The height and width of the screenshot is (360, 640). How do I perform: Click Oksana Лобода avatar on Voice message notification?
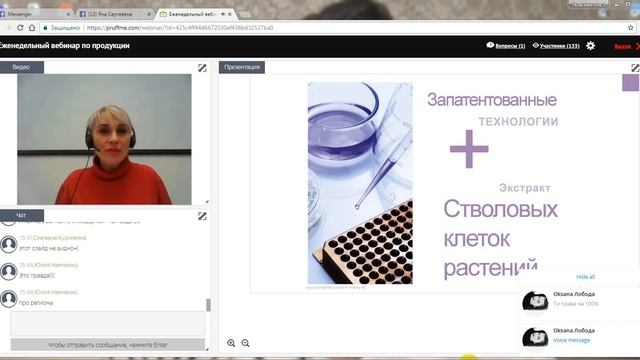[535, 338]
